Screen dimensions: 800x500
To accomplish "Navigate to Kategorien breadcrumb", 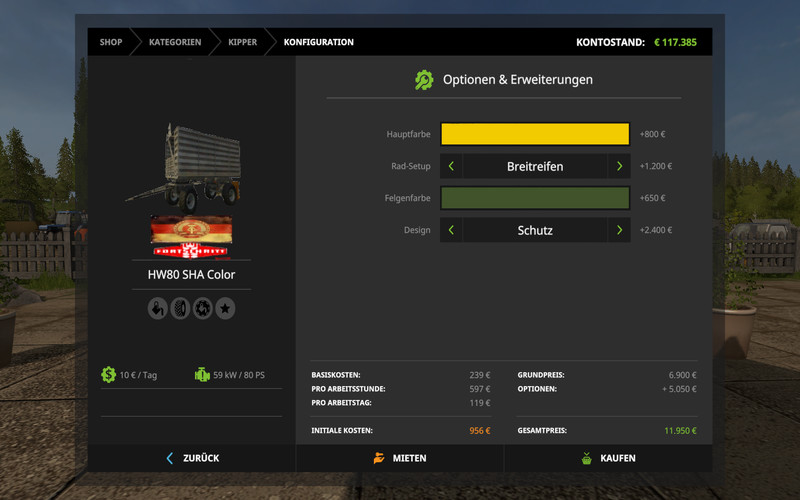I will tap(175, 42).
